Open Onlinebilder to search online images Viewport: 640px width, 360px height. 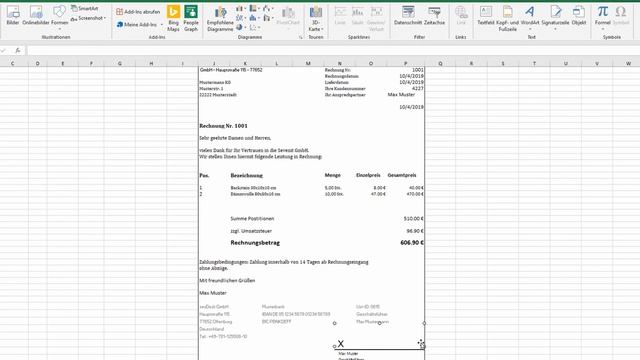[x=36, y=16]
